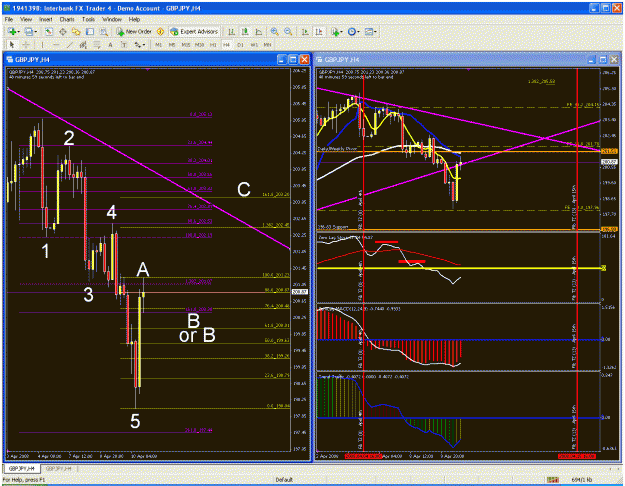This screenshot has height=486, width=625.
Task: Switch to candlestick chart display
Action: (245, 31)
